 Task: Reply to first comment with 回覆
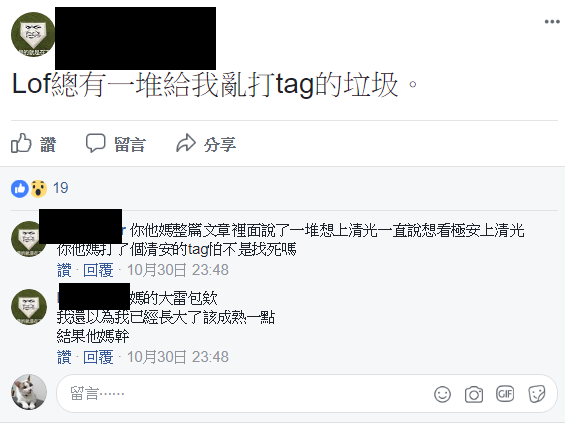click(x=98, y=270)
